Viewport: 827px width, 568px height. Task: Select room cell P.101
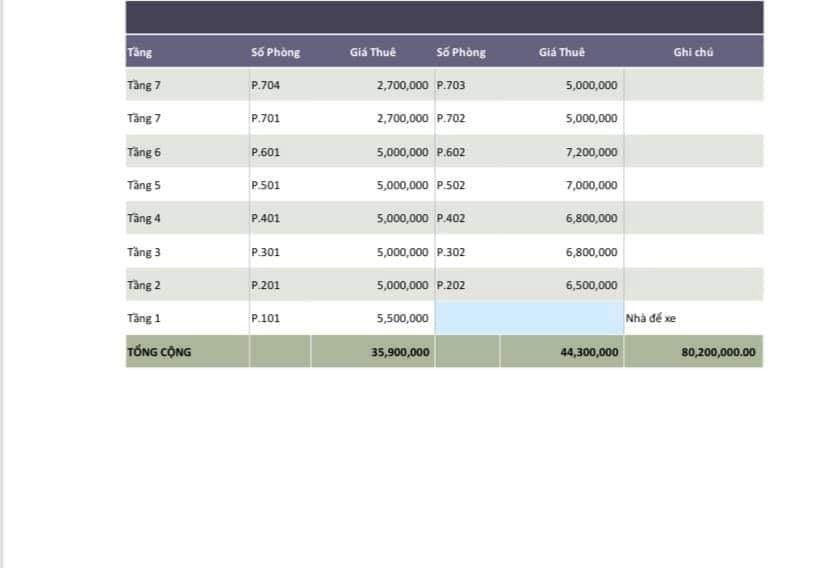coord(265,319)
